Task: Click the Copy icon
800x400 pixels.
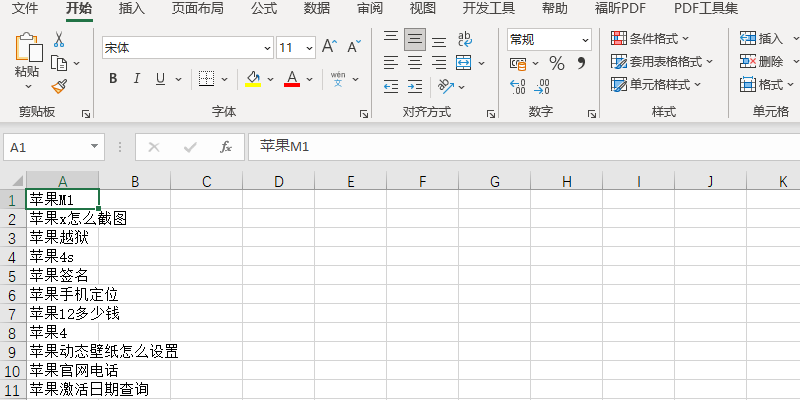Action: [59, 63]
